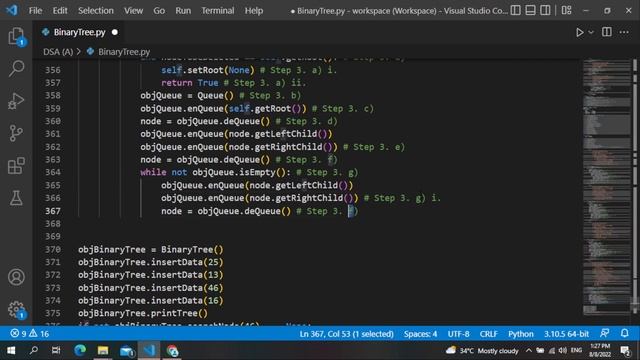Toggle the secondary side bar layout

545,10
